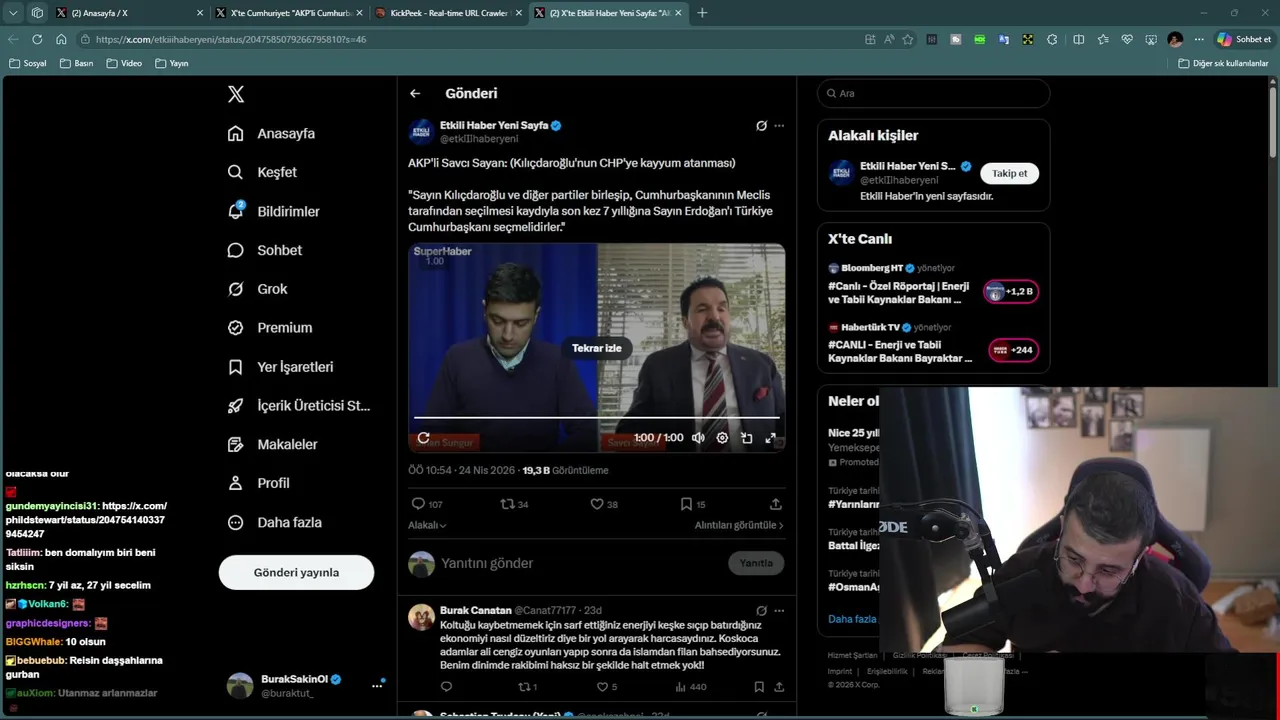
Task: Go back using Gönderi arrow
Action: tap(415, 93)
